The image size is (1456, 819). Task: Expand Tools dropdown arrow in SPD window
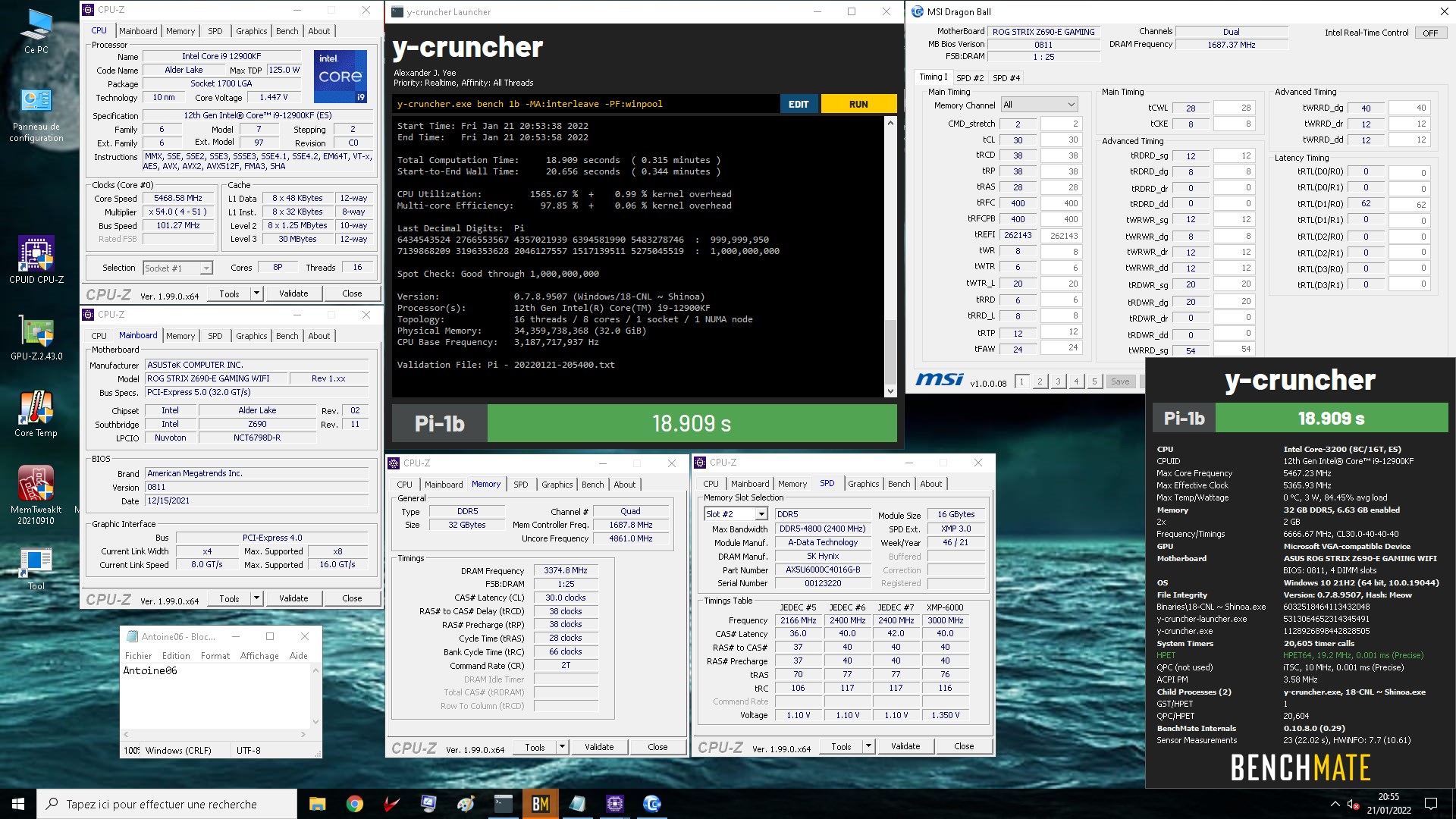click(868, 746)
